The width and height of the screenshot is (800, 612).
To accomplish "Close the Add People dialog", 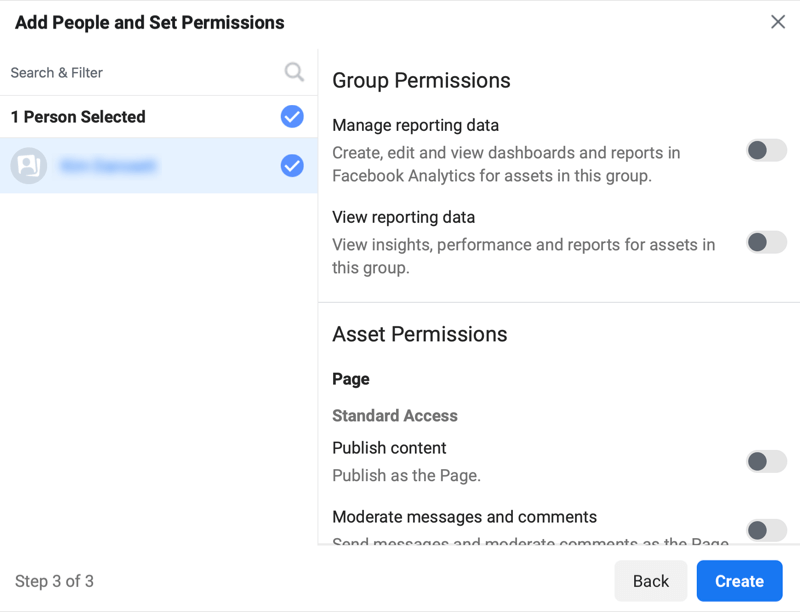I will coord(778,21).
